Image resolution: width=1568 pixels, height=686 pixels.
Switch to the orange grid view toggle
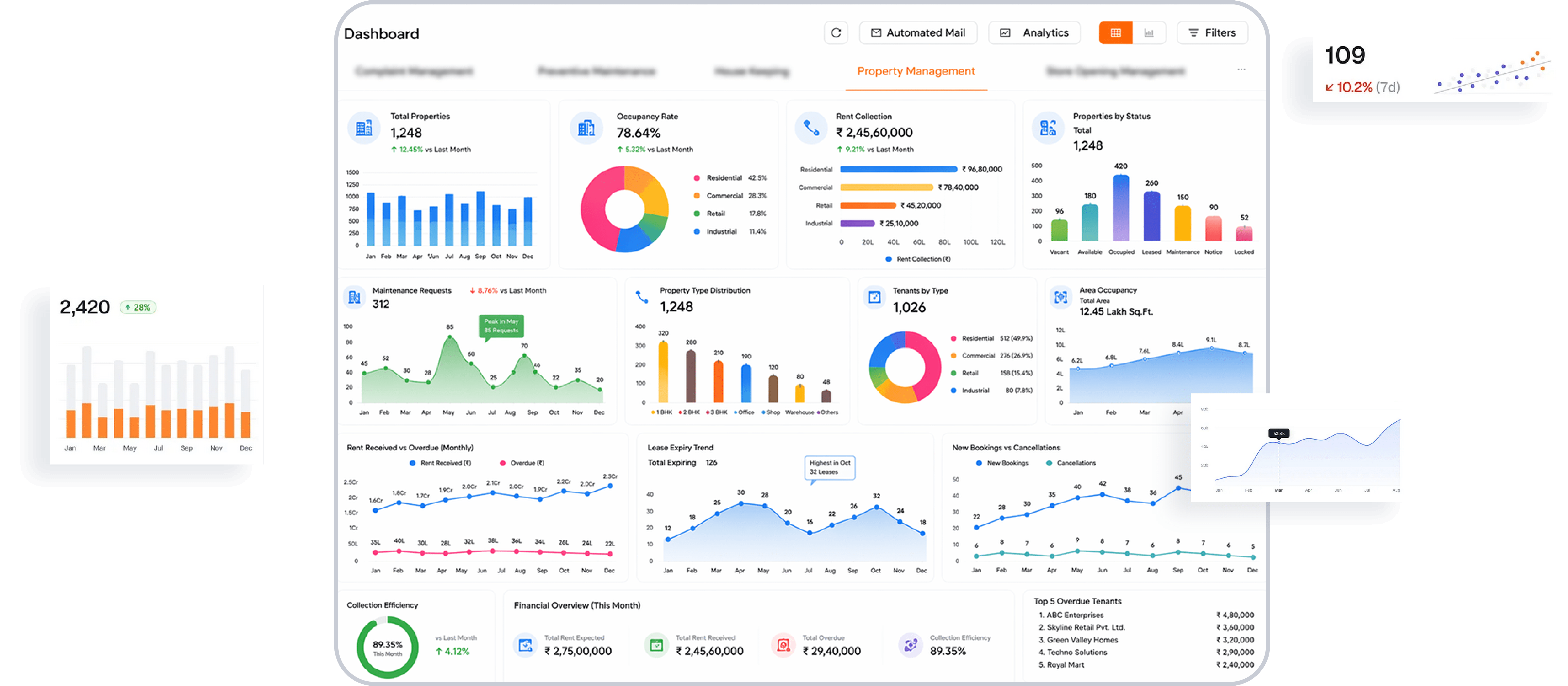1116,33
